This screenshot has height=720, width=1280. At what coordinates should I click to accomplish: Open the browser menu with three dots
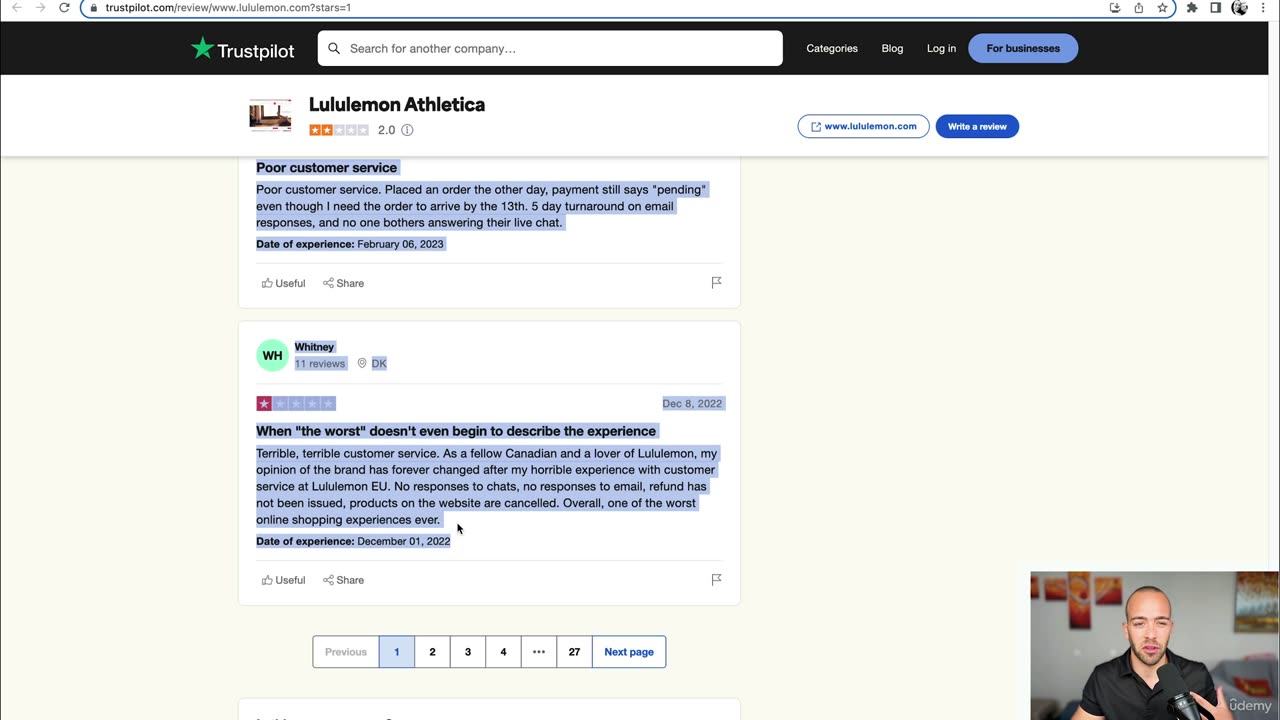pyautogui.click(x=1264, y=7)
